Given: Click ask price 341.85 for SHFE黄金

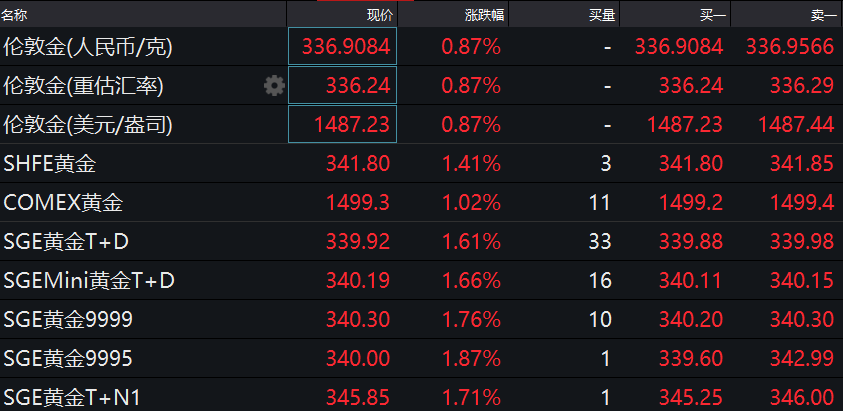Looking at the screenshot, I should [802, 164].
